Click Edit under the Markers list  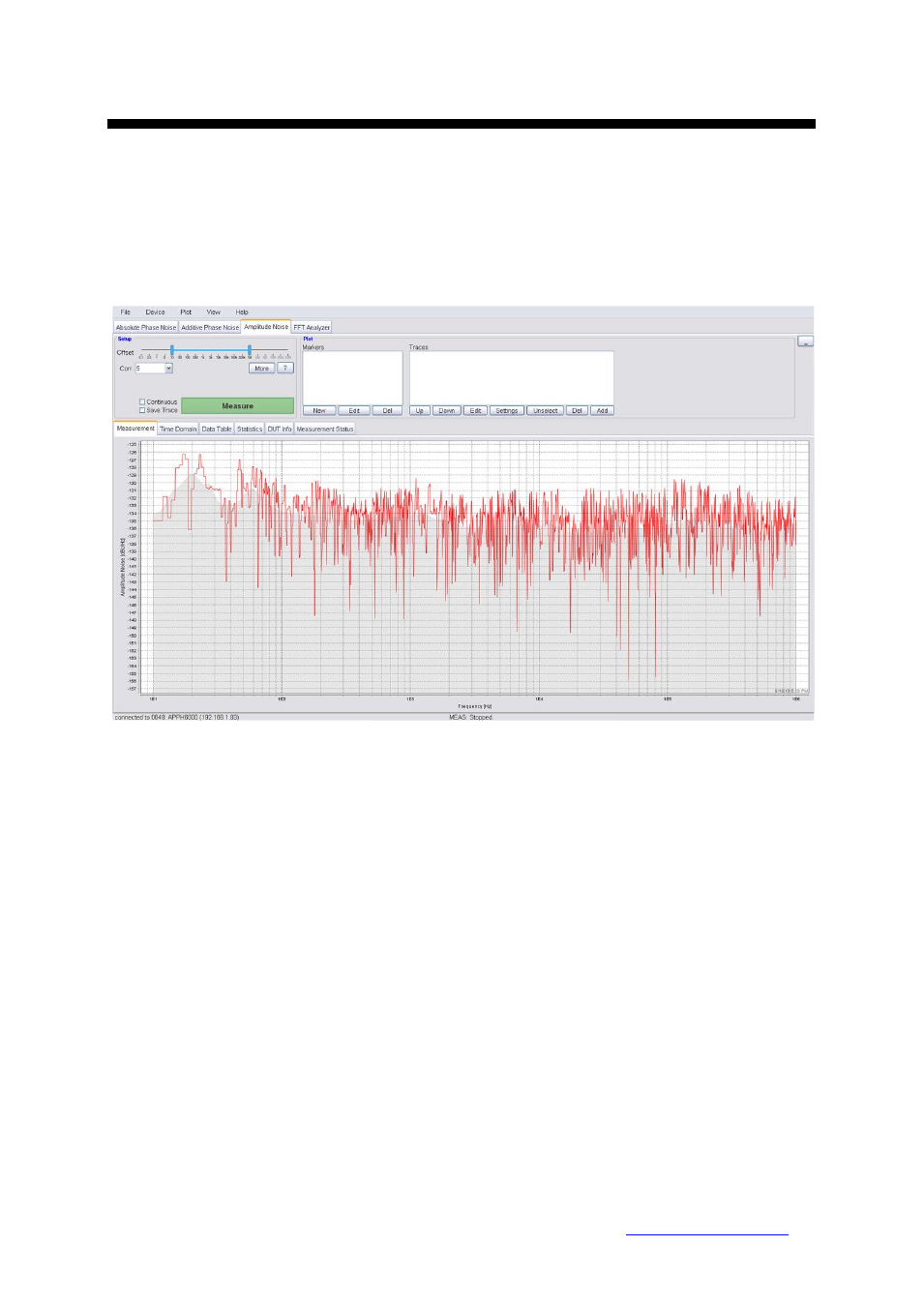point(354,411)
